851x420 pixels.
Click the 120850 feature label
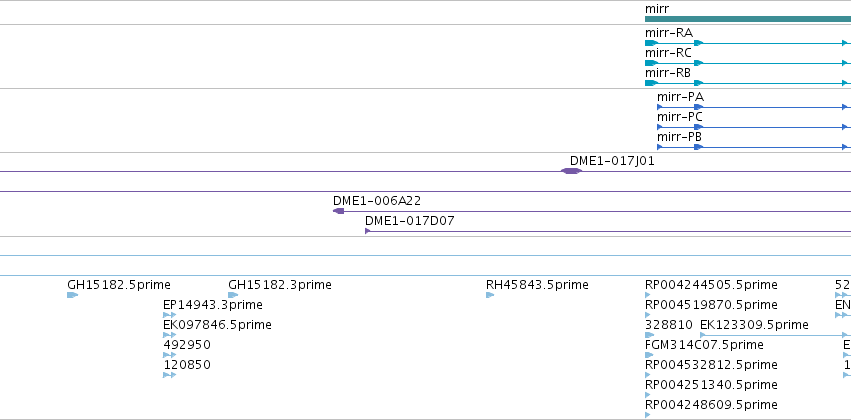pos(187,365)
